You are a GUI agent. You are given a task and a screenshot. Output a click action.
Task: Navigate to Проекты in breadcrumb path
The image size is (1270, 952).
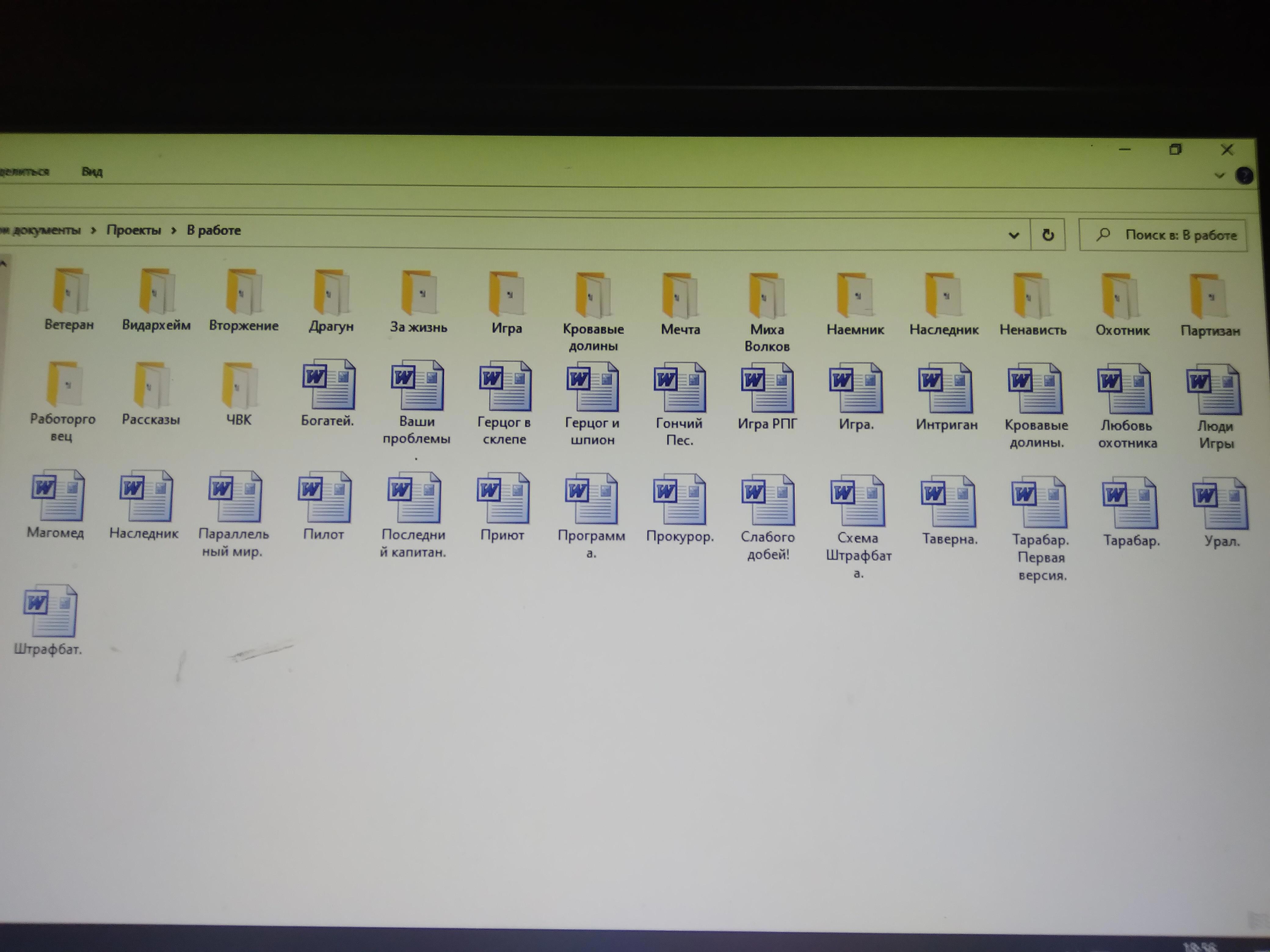[x=134, y=230]
